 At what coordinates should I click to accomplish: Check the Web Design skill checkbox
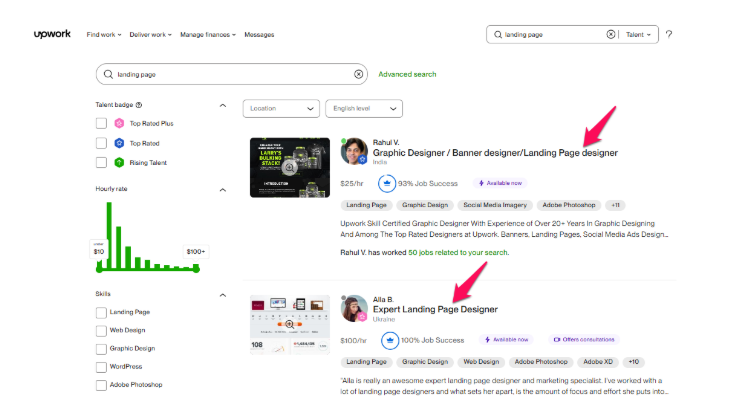pos(101,331)
